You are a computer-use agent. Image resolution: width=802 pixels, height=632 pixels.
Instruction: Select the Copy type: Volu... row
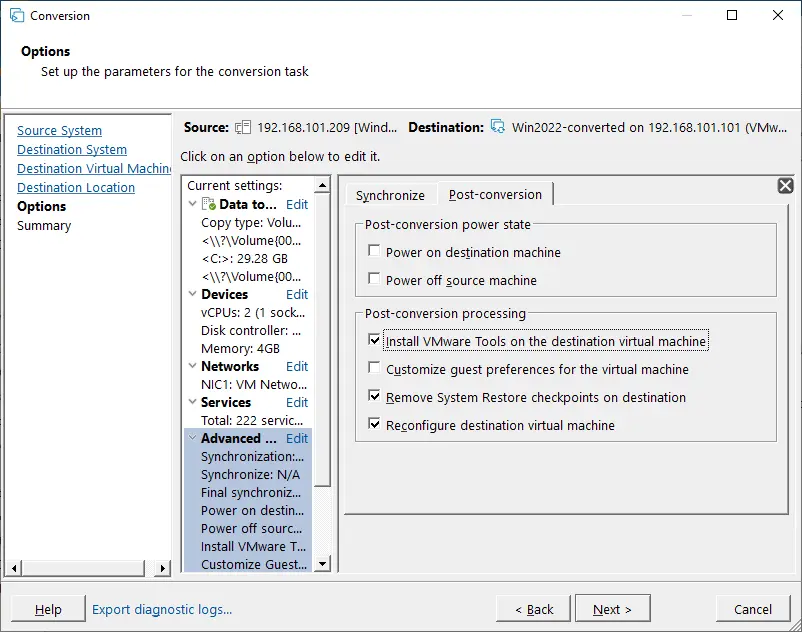point(251,222)
